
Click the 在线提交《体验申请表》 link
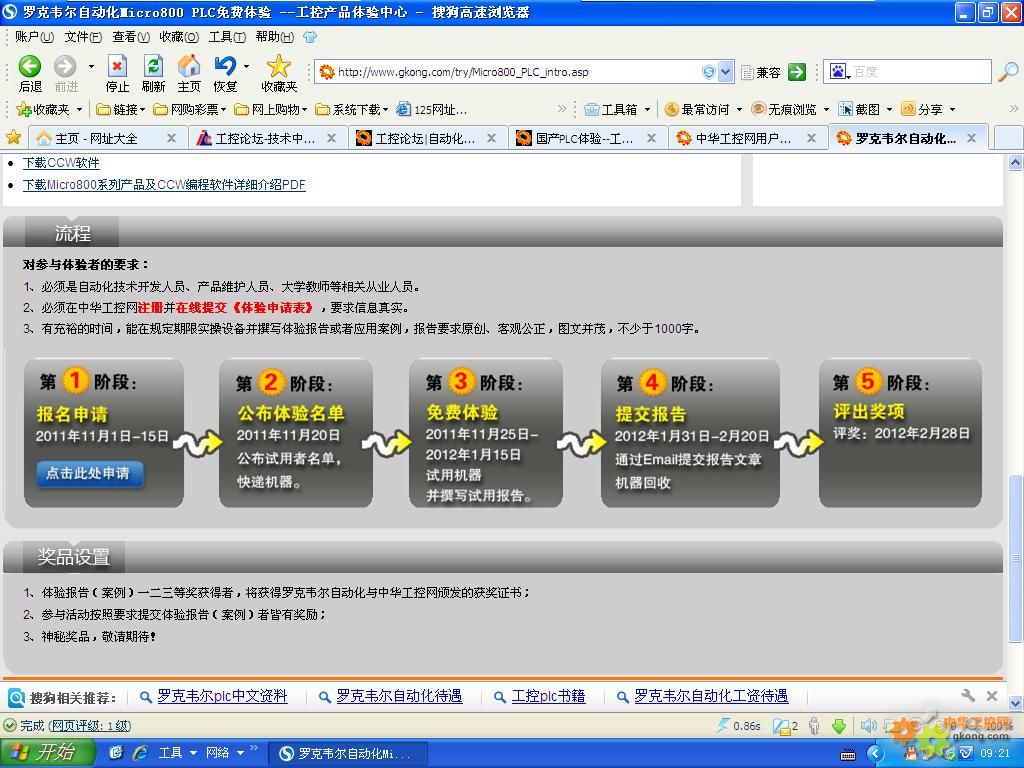point(246,307)
